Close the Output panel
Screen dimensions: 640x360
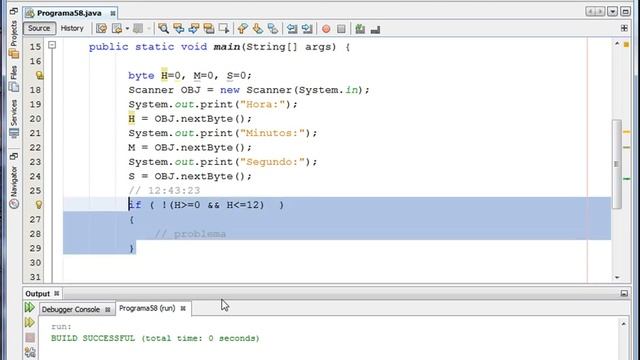(x=57, y=293)
